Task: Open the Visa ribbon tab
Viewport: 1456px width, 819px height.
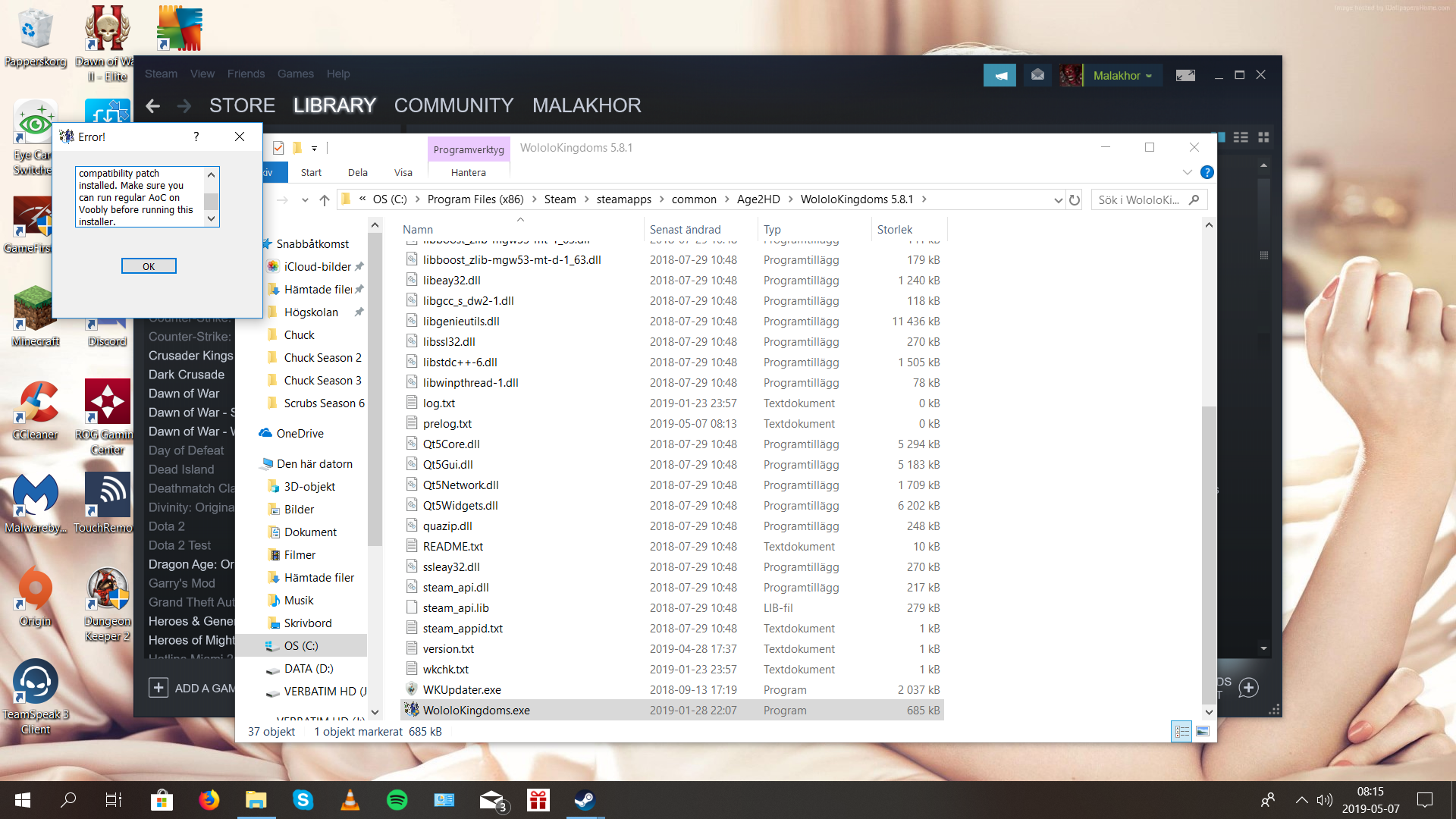Action: [x=403, y=172]
